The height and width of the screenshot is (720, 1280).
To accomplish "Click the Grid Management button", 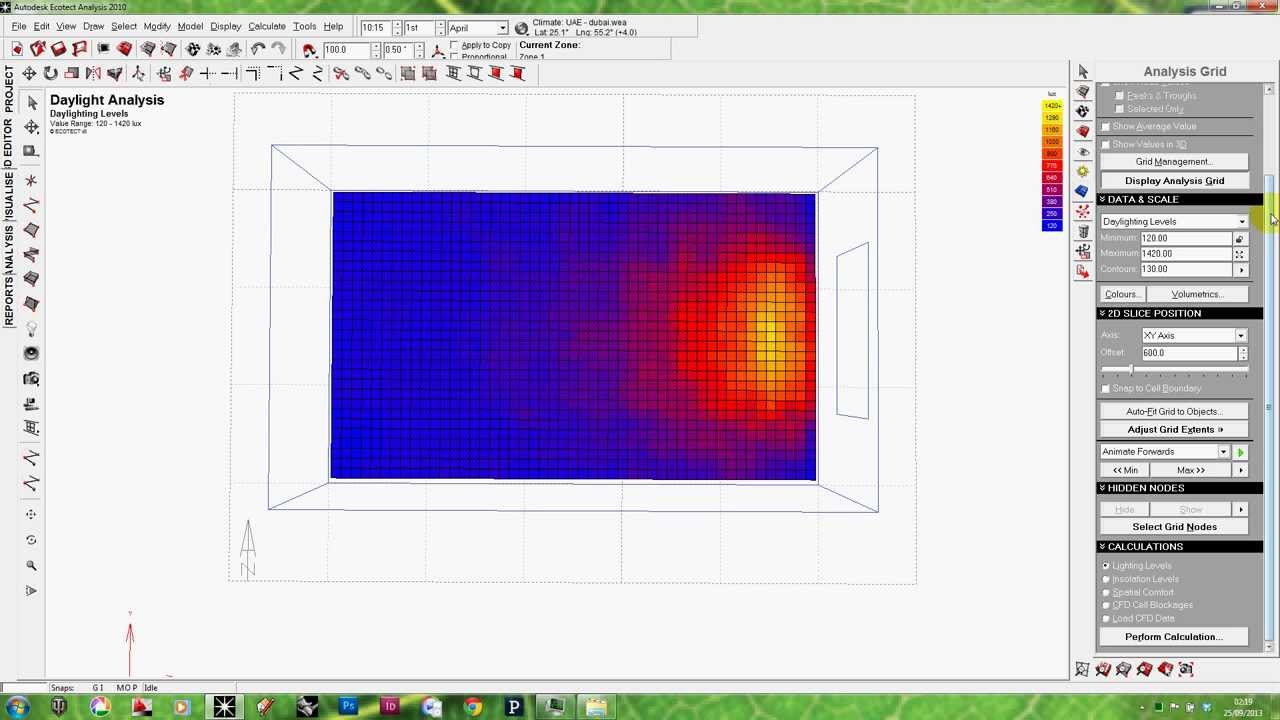I will (1174, 162).
